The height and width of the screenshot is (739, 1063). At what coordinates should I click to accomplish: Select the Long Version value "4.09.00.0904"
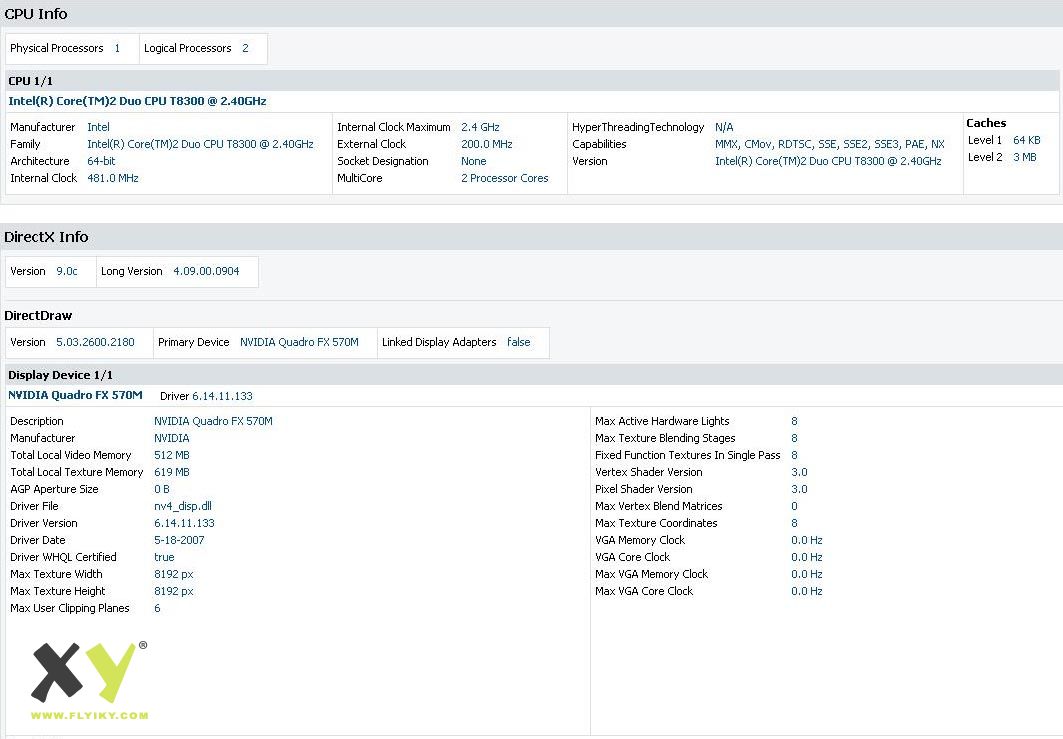(206, 271)
